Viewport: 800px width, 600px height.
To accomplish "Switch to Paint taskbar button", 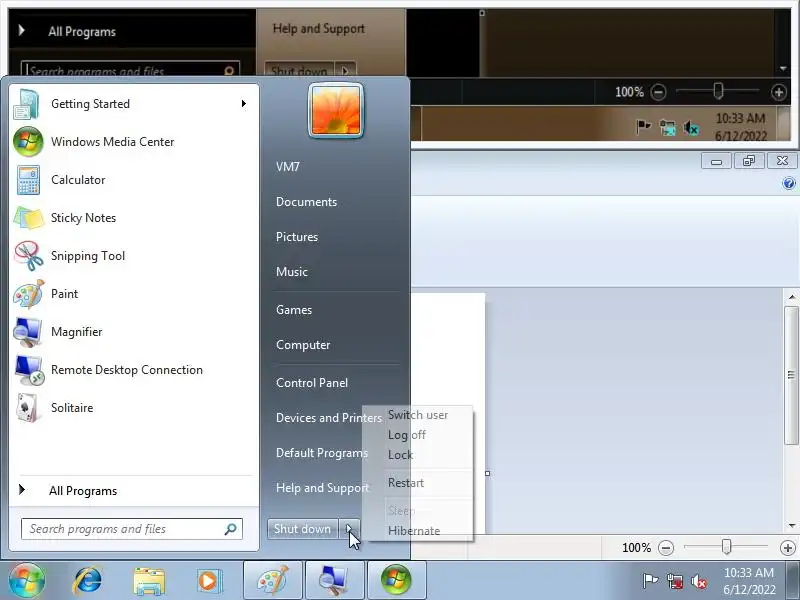I will (273, 580).
